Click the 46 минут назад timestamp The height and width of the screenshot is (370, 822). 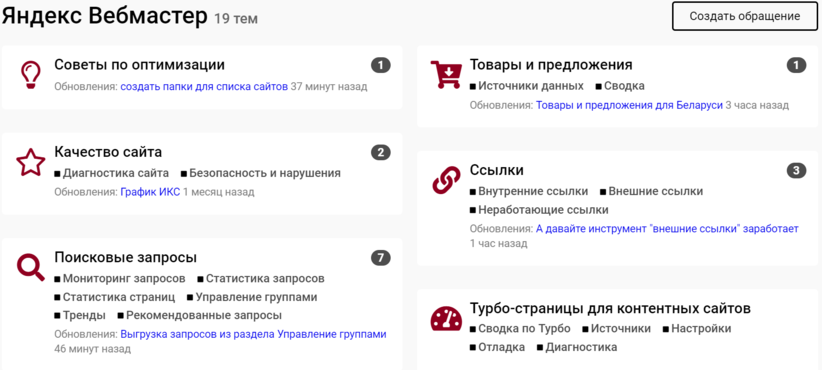pyautogui.click(x=93, y=349)
